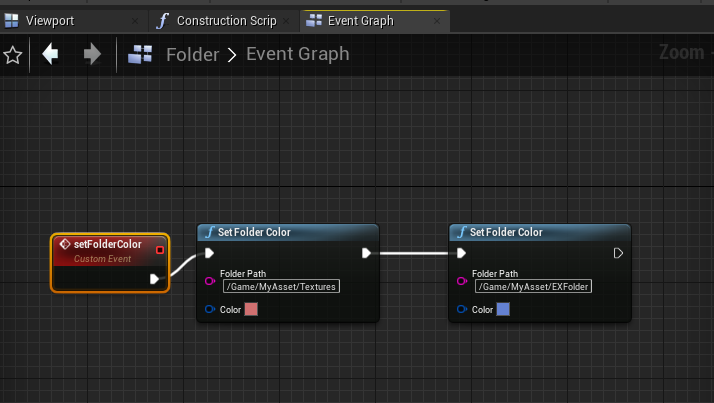Screen dimensions: 714x403
Task: Close the Viewport tab
Action: [135, 20]
